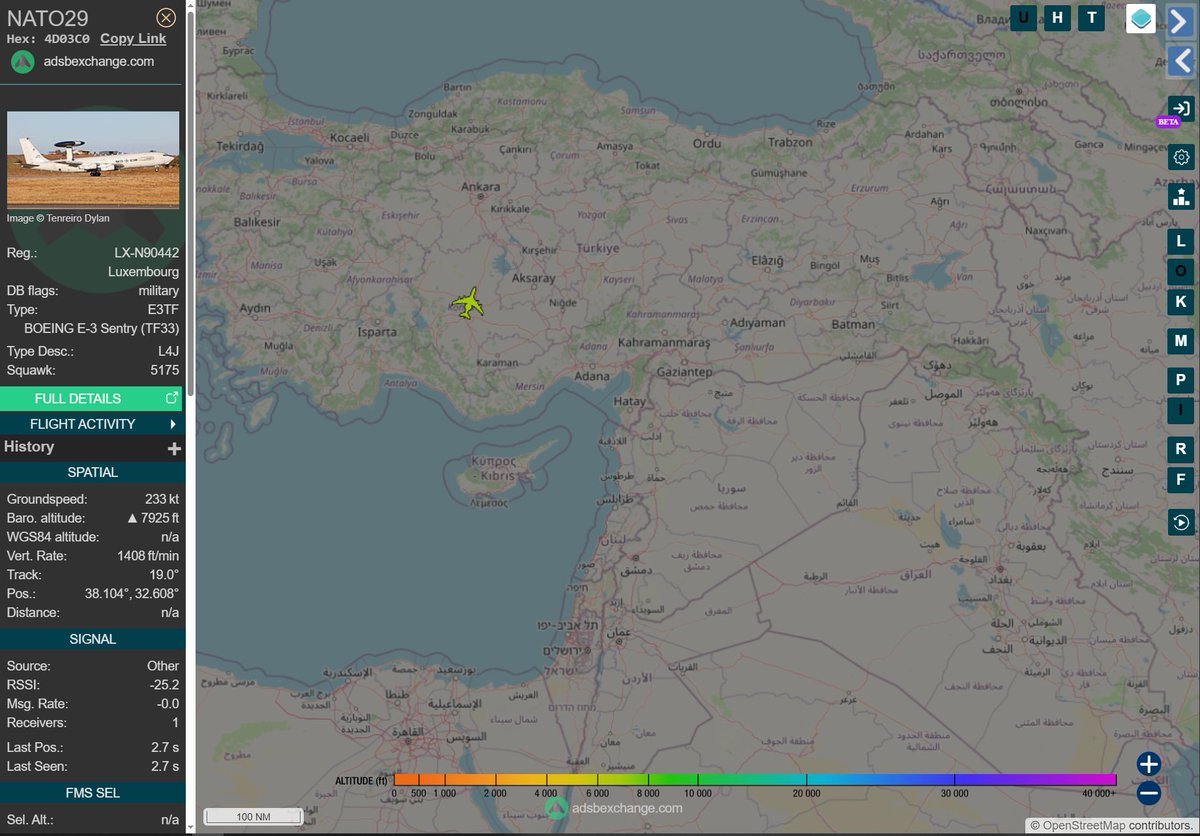Open the adsbexchange.com link in sidebar
The image size is (1200, 836).
coord(99,61)
